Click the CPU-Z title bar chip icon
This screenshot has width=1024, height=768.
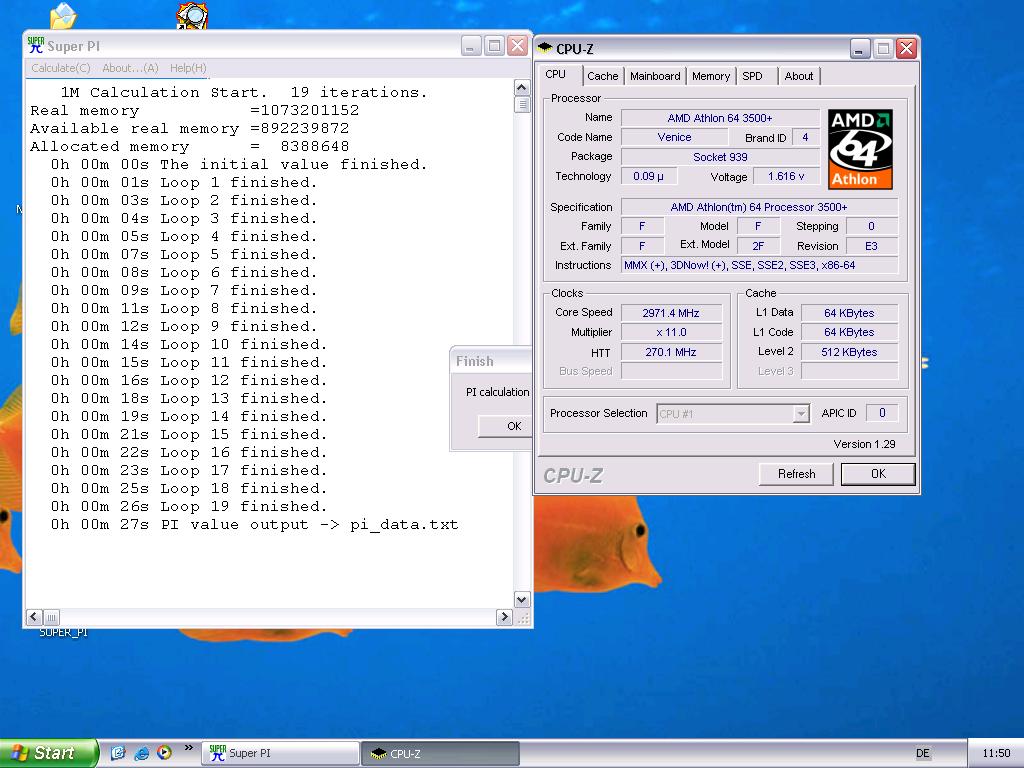[x=545, y=48]
